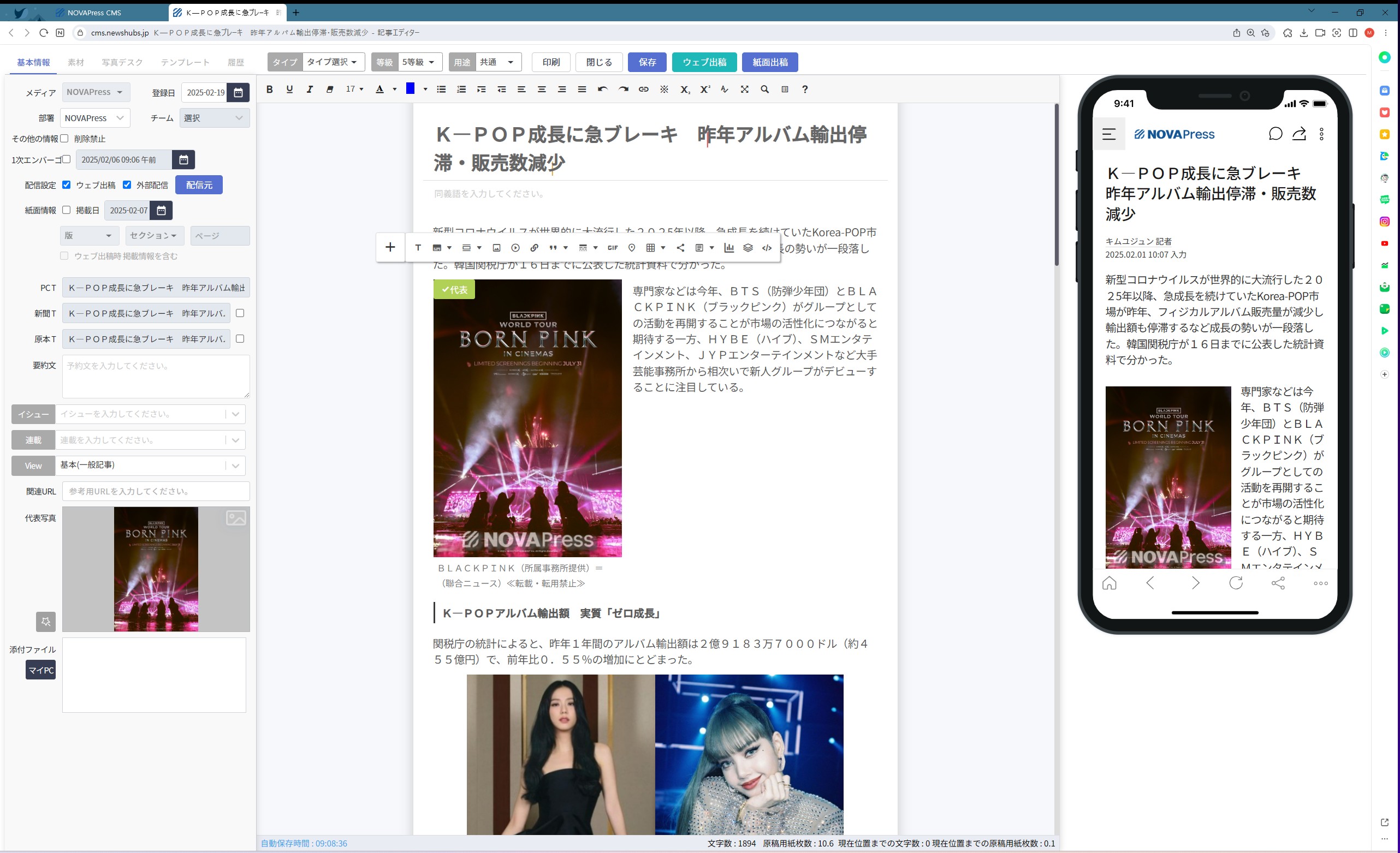Screen dimensions: 1400x853
Task: Toggle bold formatting in editor toolbar
Action: pyautogui.click(x=269, y=89)
